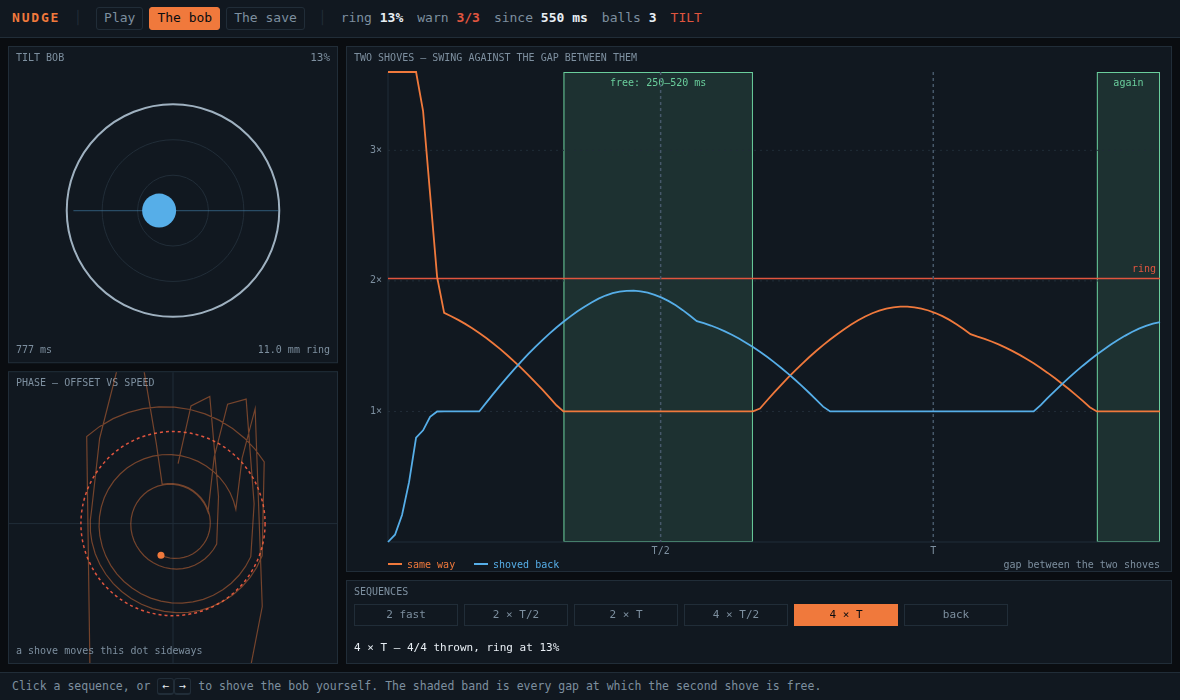Click the NUDGE logo
The image size is (1180, 700).
35,18
